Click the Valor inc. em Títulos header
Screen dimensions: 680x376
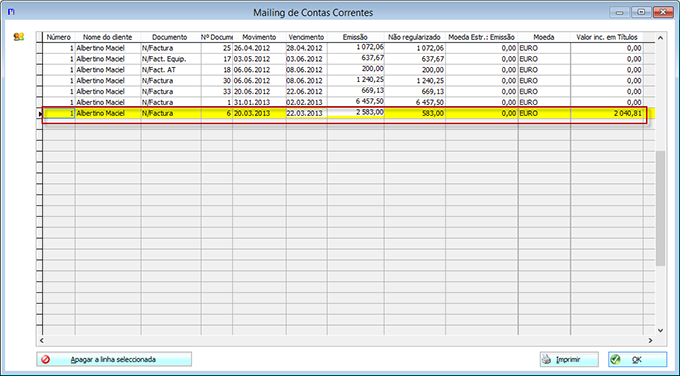(x=607, y=37)
